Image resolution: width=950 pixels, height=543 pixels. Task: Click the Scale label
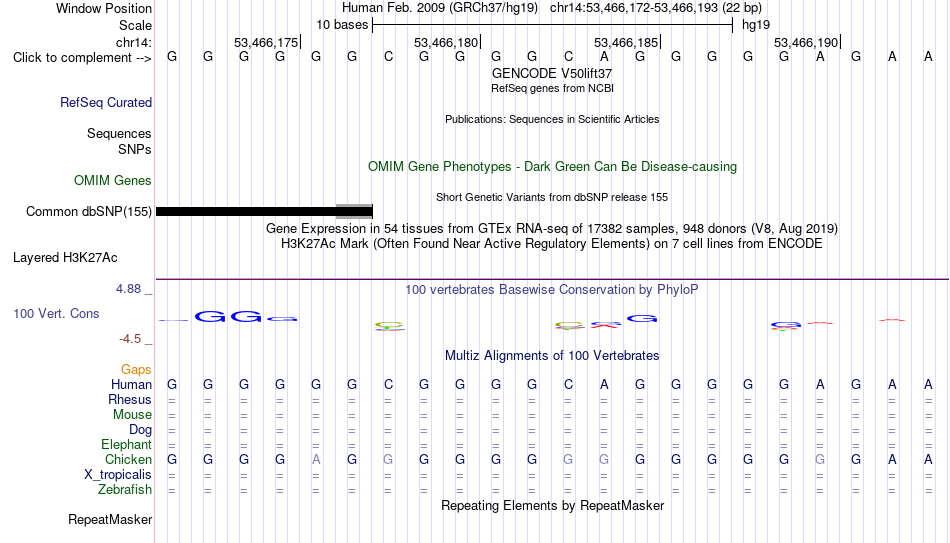(136, 25)
